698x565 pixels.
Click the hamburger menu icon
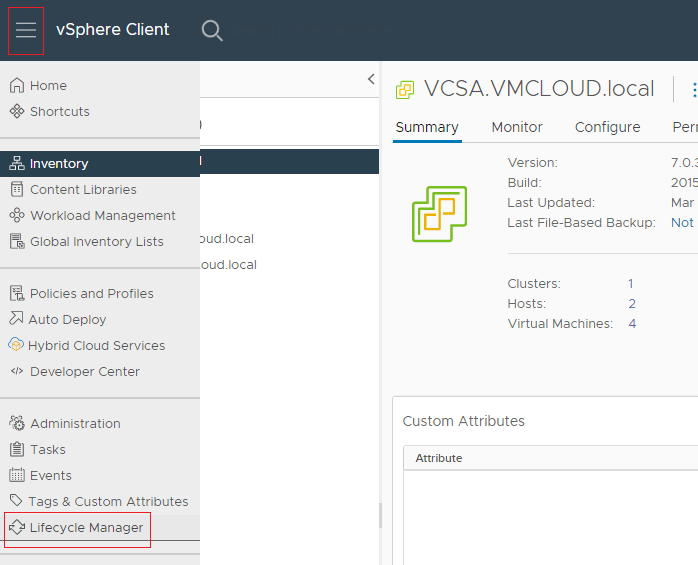[26, 30]
